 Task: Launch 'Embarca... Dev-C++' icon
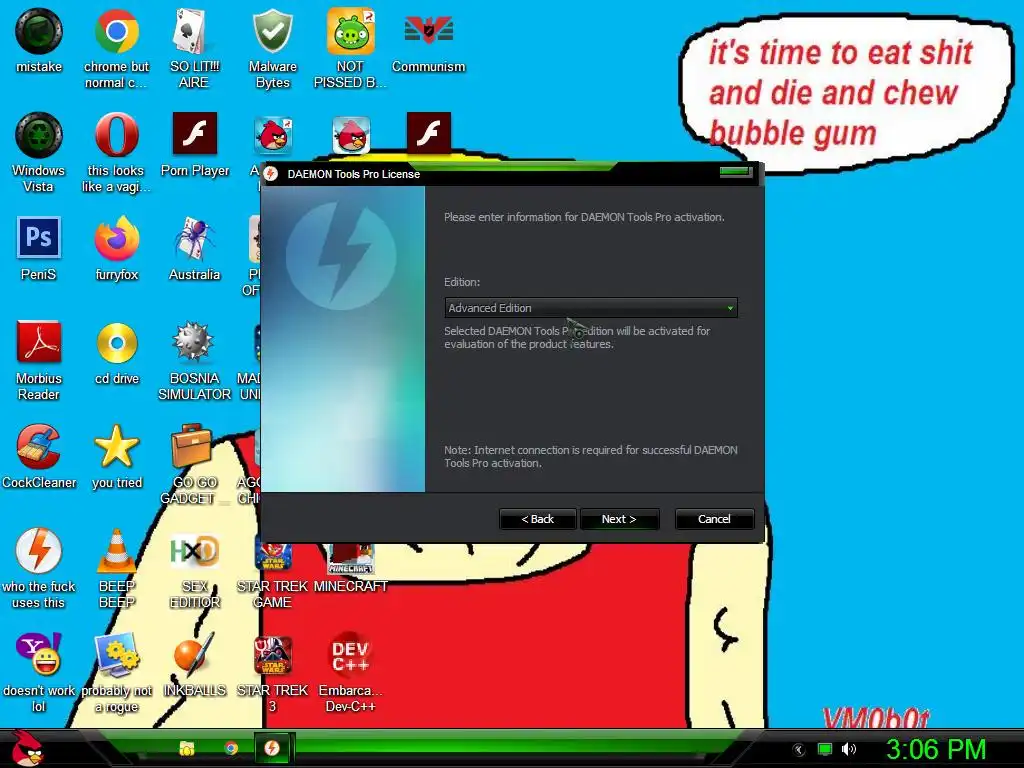[351, 656]
